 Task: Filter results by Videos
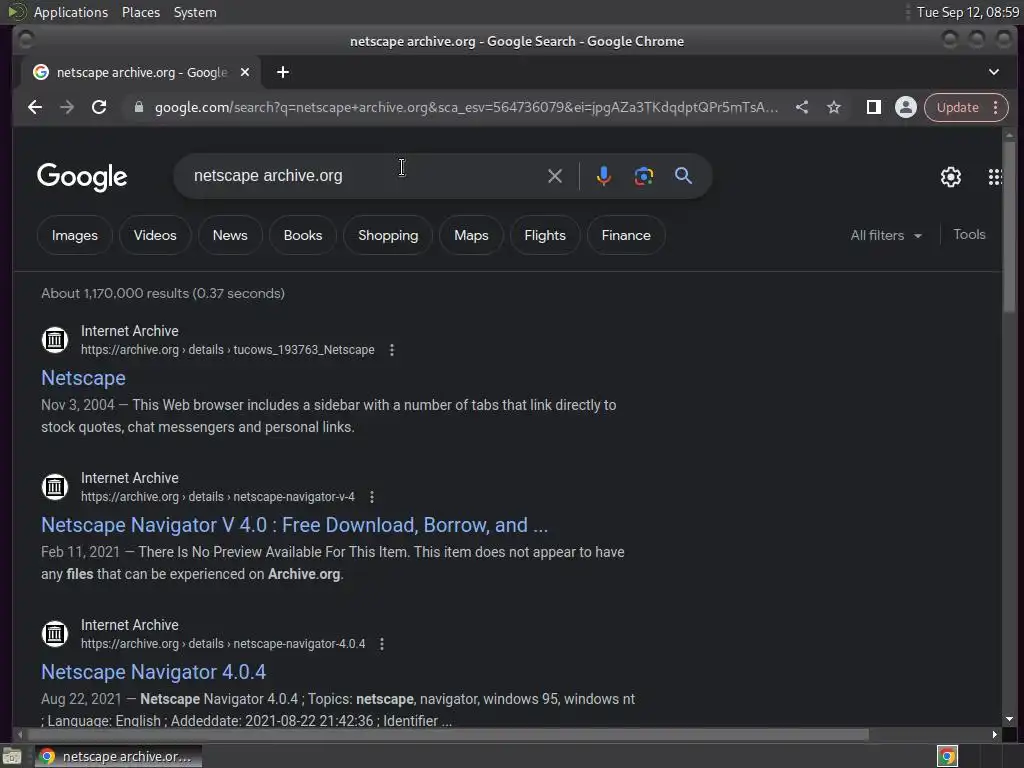[155, 235]
